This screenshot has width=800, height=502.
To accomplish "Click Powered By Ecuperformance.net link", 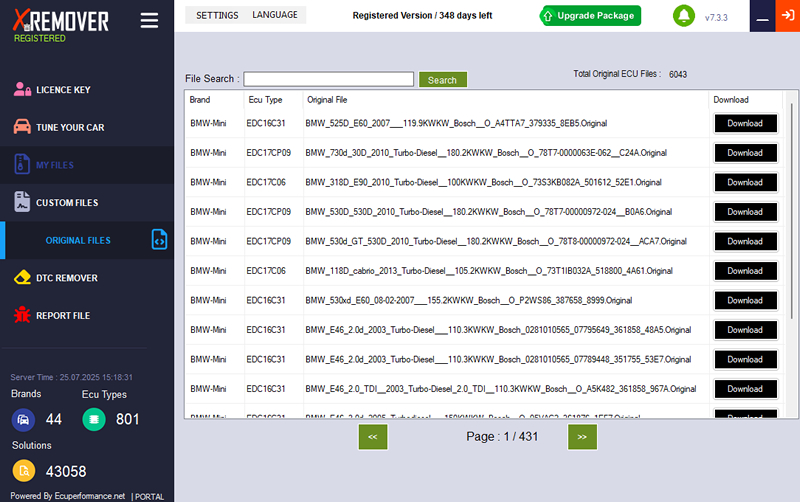I will (67, 496).
